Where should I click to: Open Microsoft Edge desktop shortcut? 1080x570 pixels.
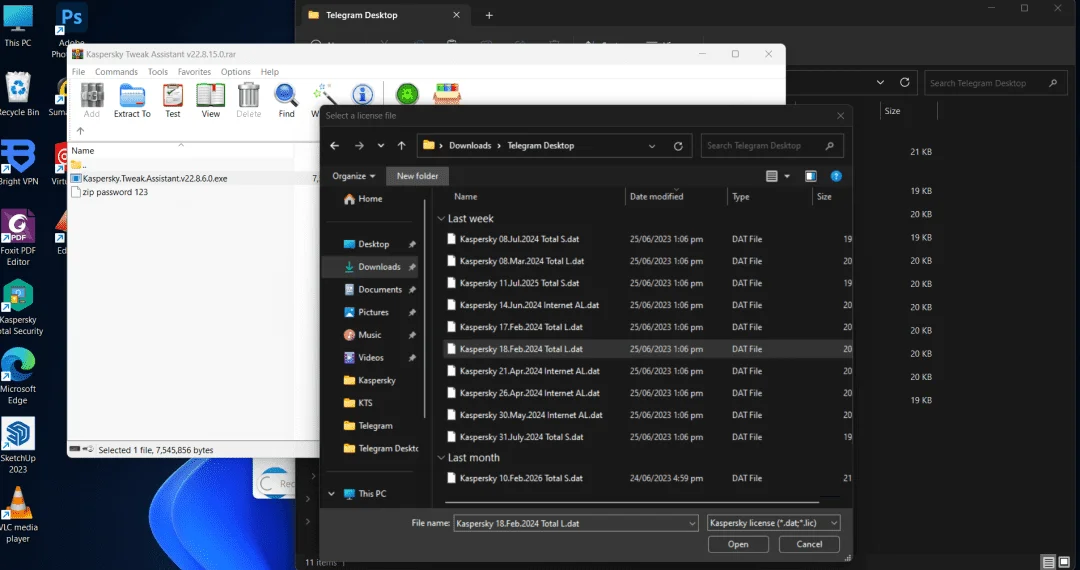[x=18, y=377]
